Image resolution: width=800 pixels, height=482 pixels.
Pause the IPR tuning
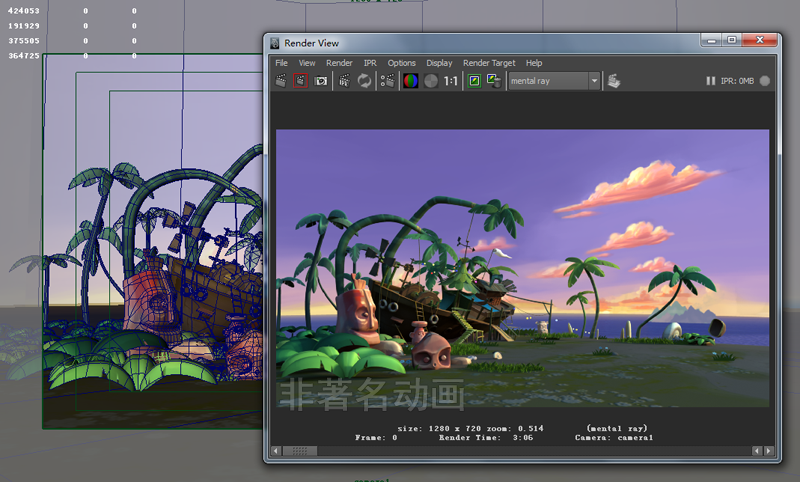[x=710, y=81]
